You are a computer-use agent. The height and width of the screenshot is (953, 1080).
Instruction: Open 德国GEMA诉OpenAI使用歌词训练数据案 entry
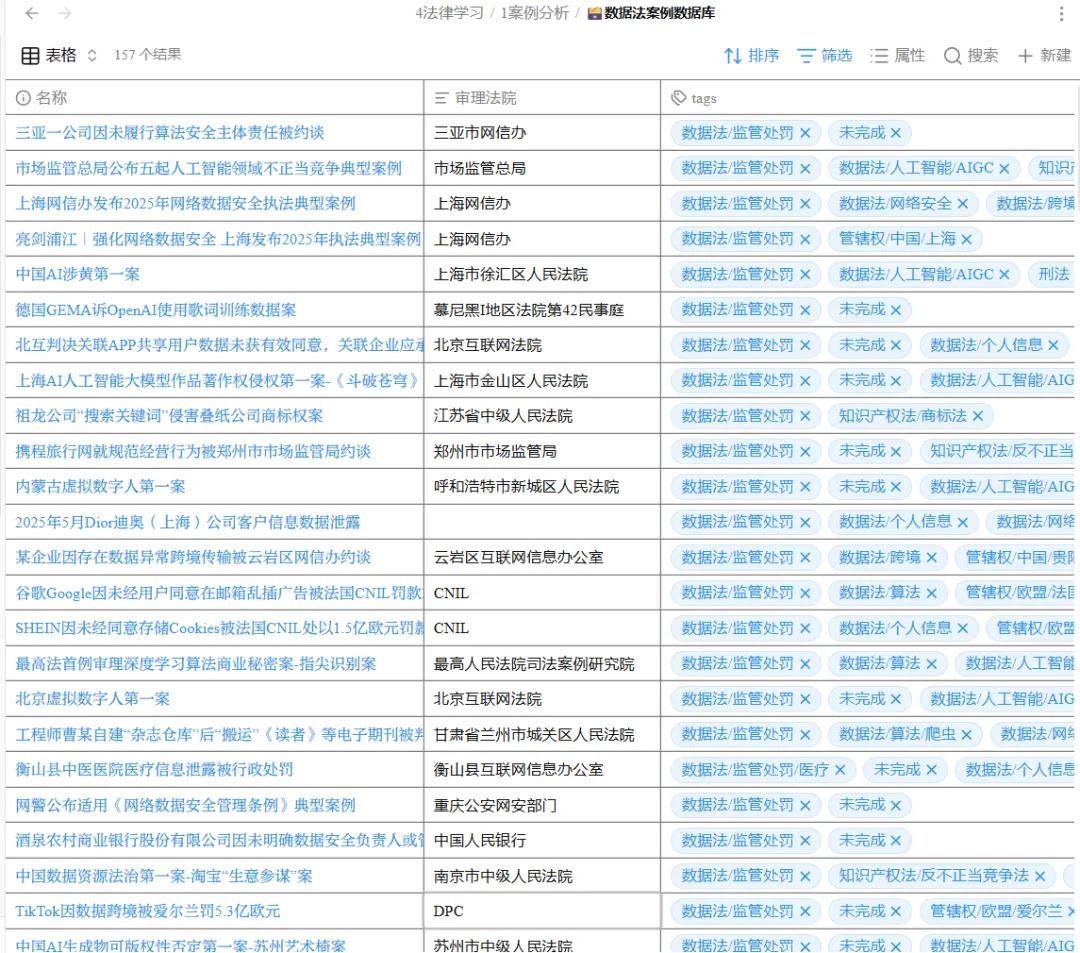(156, 310)
